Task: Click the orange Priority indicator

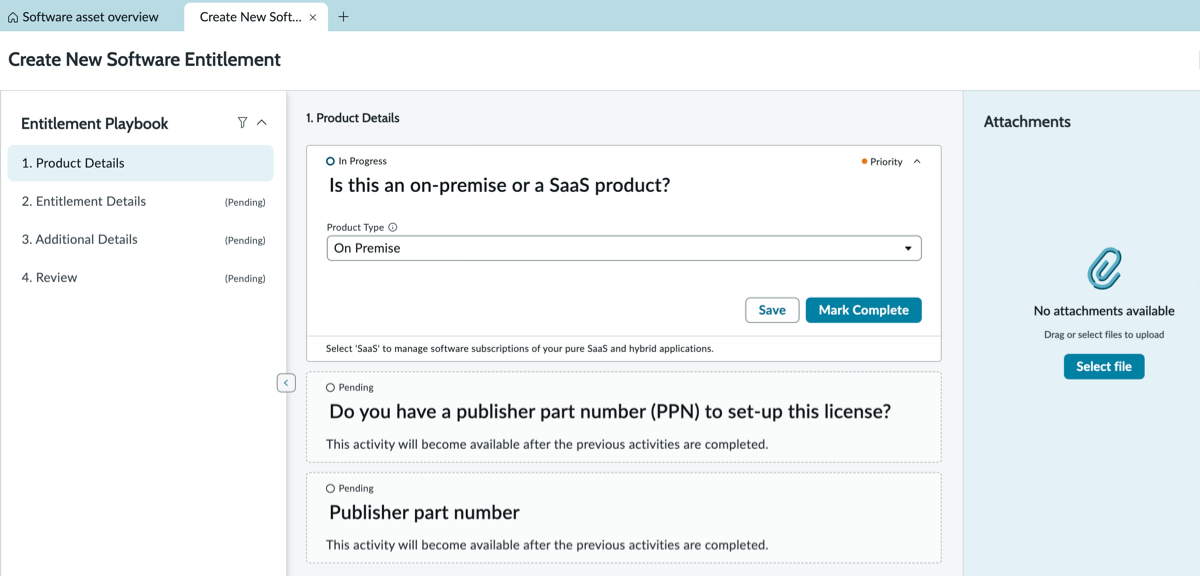Action: (864, 161)
